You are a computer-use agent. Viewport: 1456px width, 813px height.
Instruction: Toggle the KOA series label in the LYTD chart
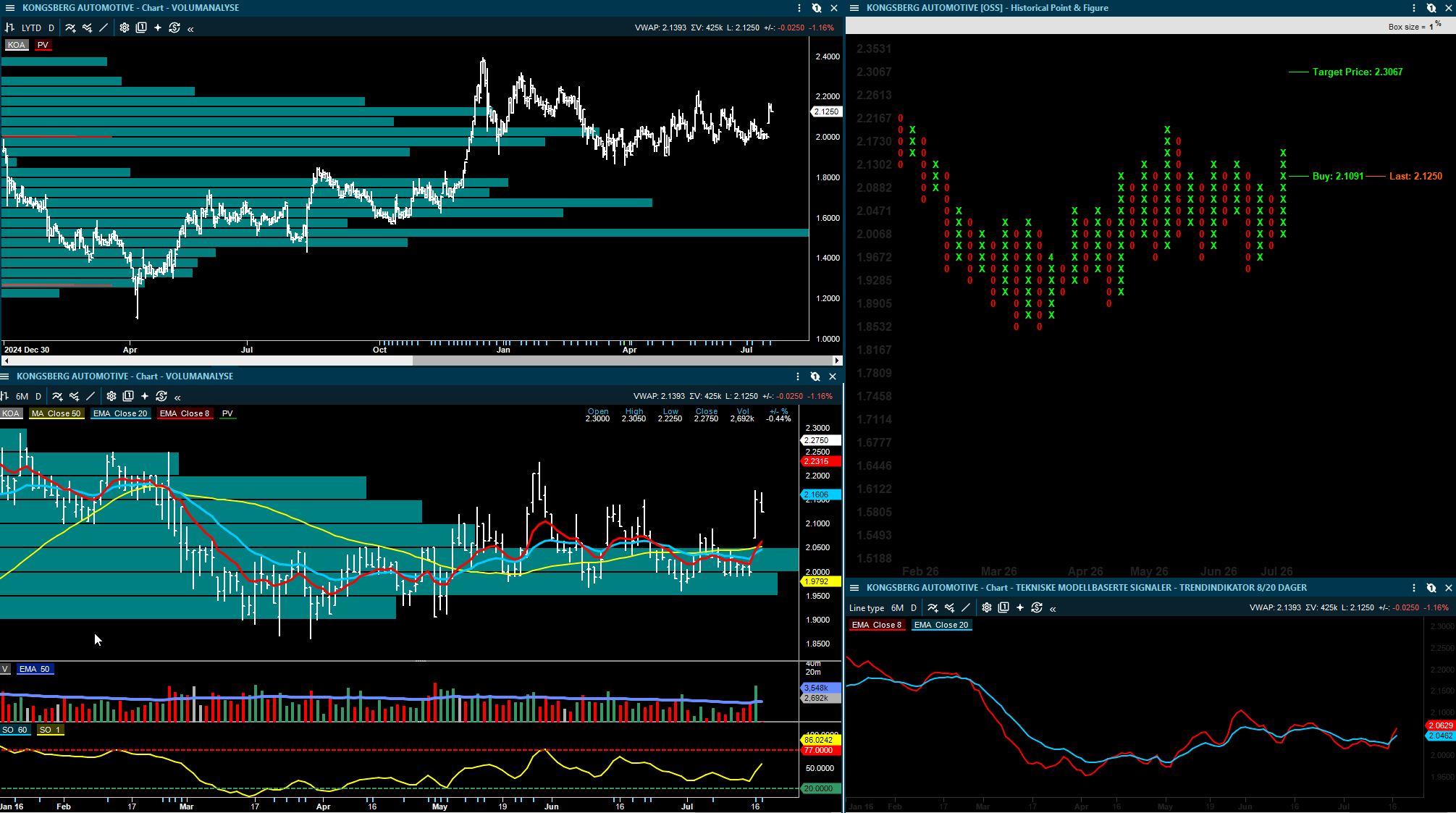pos(16,45)
